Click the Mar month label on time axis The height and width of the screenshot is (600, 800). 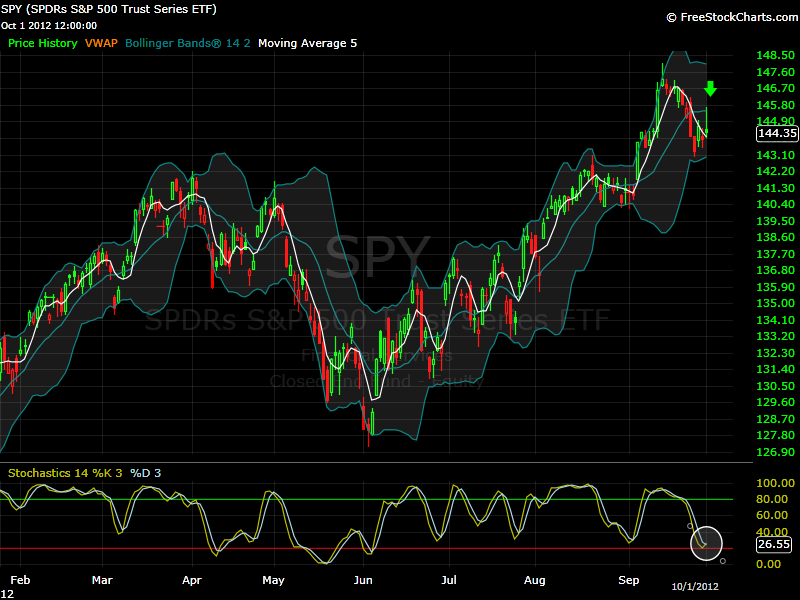[x=102, y=580]
